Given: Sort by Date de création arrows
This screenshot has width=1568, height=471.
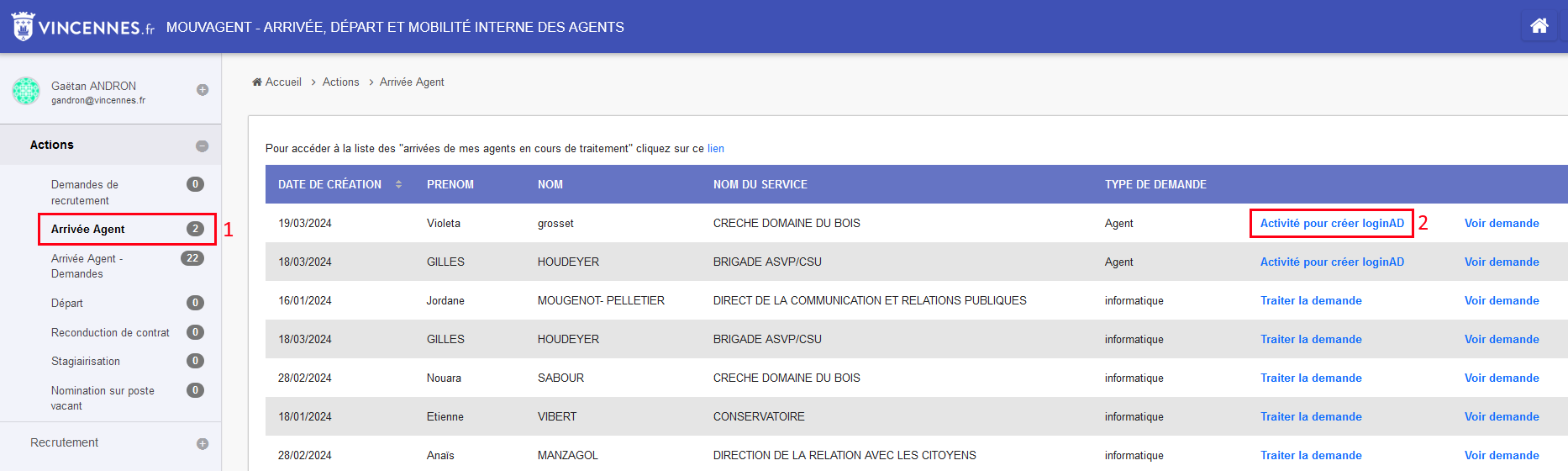Looking at the screenshot, I should pos(398,184).
